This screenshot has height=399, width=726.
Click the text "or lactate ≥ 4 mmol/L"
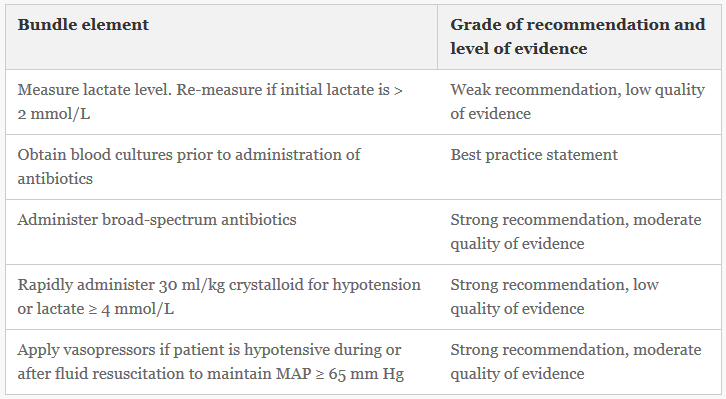96,309
